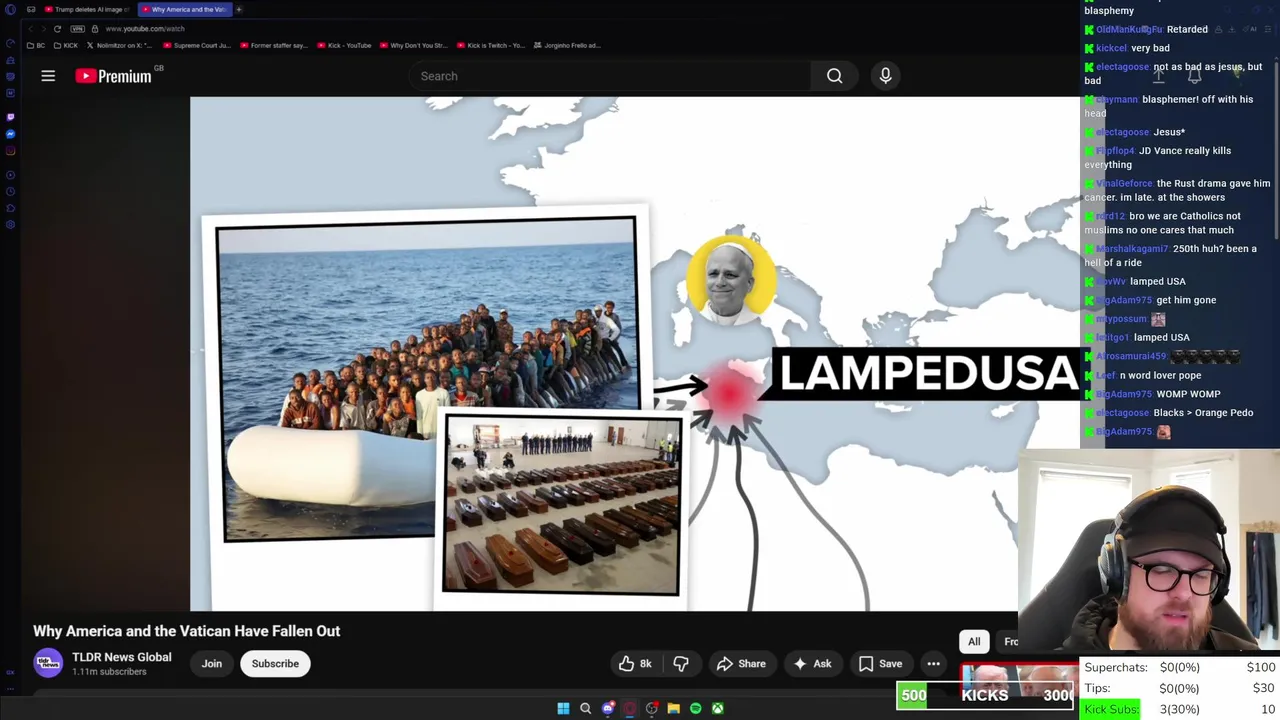The image size is (1280, 720).
Task: Select Why America and the Vatican tab
Action: [x=184, y=10]
